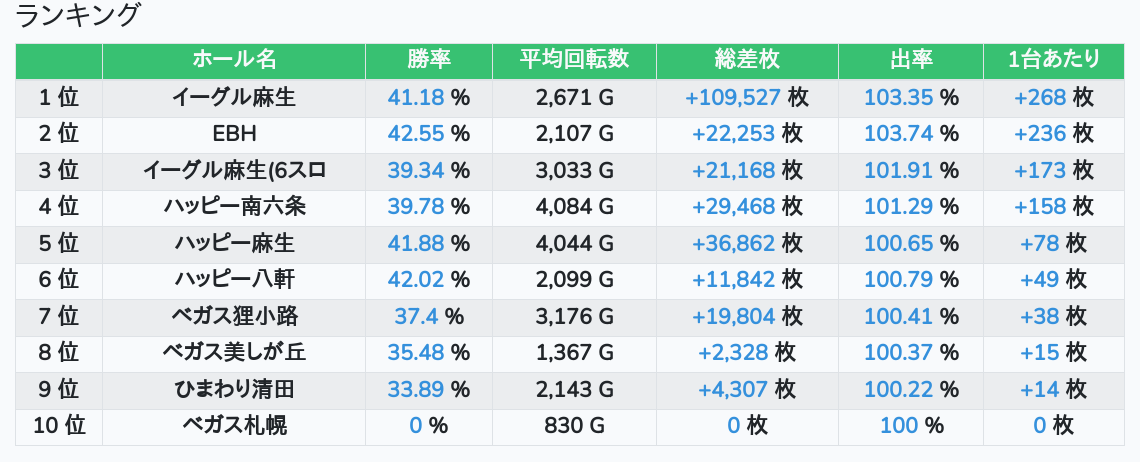
Task: Click the +109,527 total difference link
Action: (733, 98)
